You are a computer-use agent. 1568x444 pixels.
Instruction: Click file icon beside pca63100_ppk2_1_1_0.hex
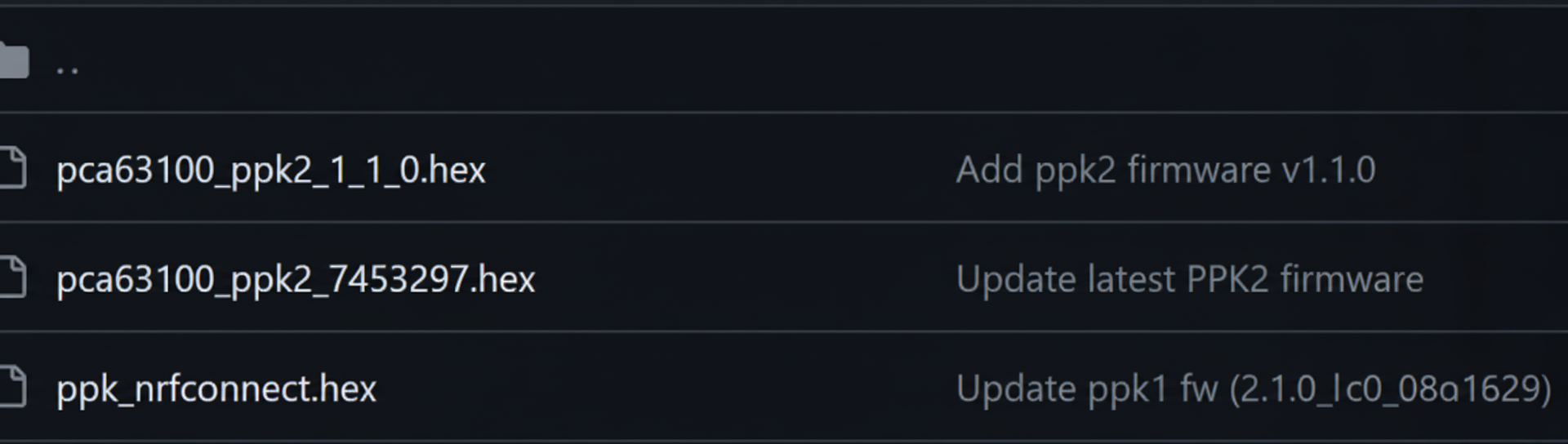pos(14,169)
